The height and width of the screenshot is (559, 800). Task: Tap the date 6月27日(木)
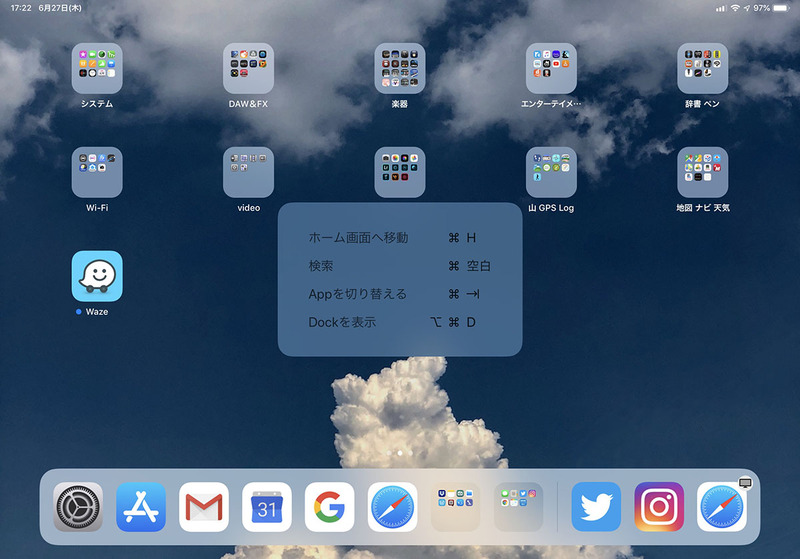60,8
